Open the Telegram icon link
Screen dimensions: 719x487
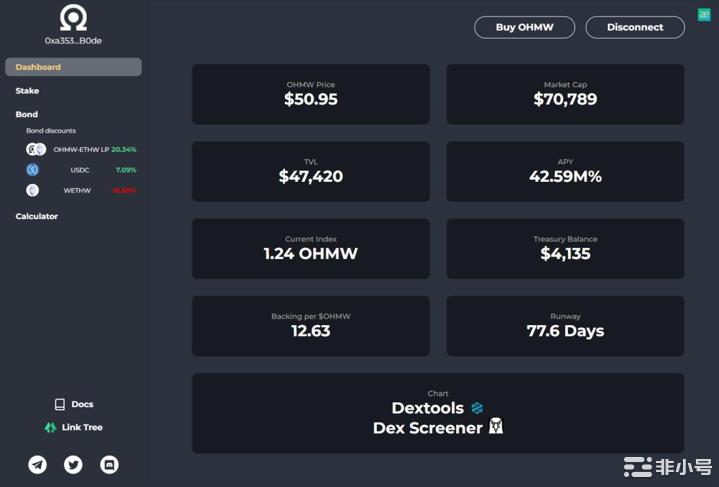pyautogui.click(x=38, y=464)
